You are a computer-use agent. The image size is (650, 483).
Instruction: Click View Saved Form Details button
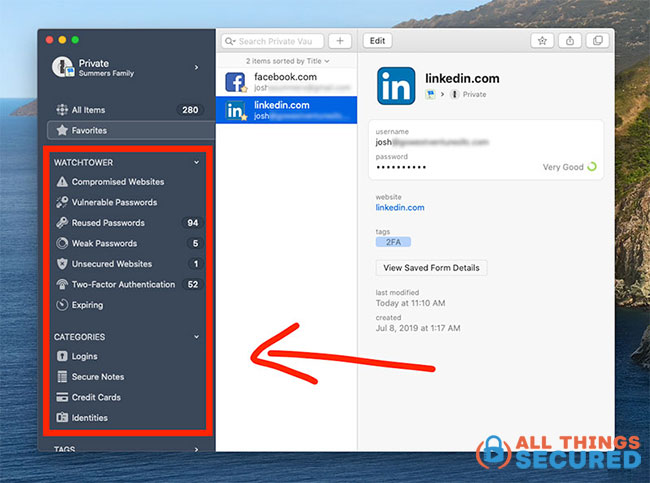pos(432,268)
